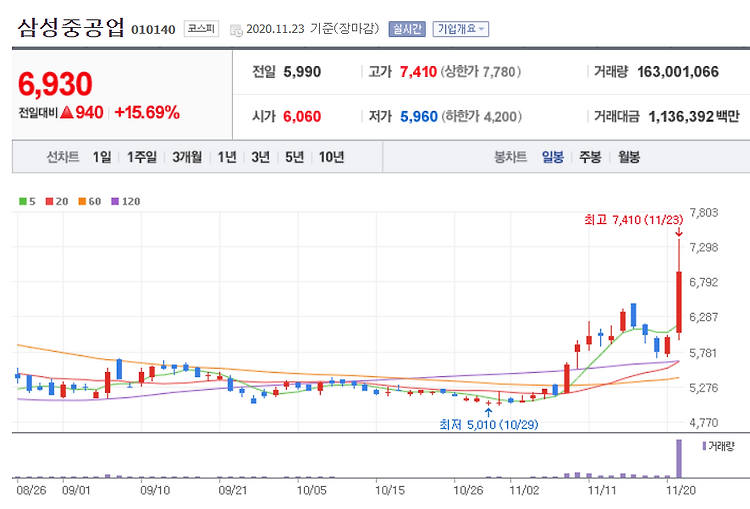Select the 5년 line chart period
This screenshot has height=509, width=750.
294,157
